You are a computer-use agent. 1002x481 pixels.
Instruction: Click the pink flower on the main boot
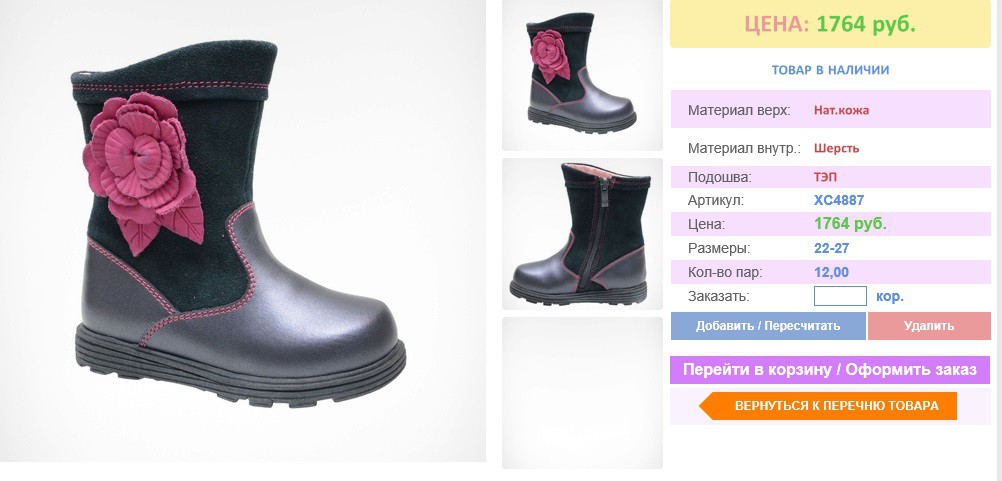coord(142,169)
